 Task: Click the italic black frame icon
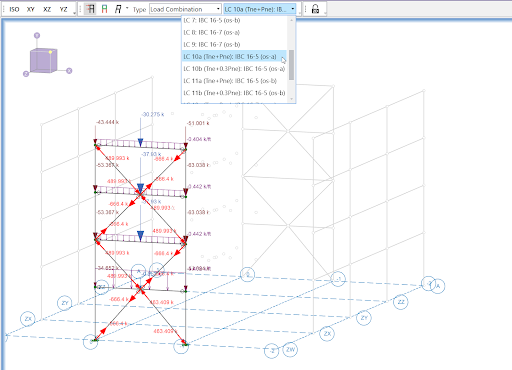point(118,9)
